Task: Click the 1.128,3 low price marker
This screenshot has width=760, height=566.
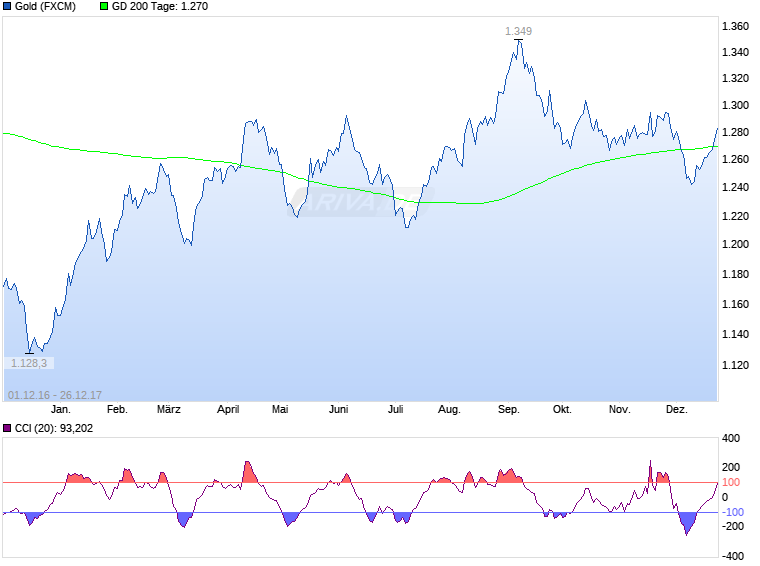Action: [x=29, y=363]
